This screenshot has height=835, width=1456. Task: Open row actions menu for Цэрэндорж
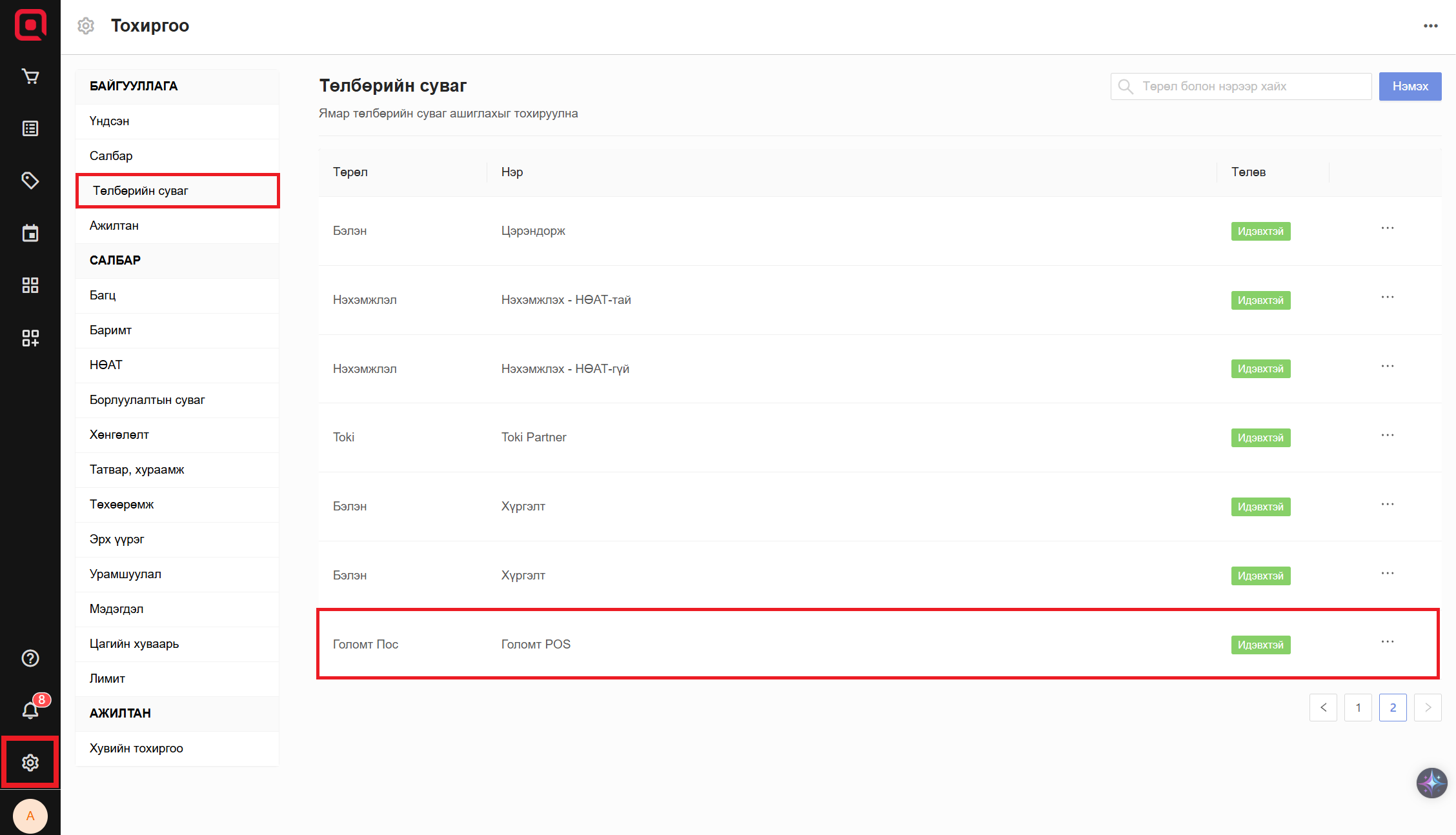[x=1388, y=228]
